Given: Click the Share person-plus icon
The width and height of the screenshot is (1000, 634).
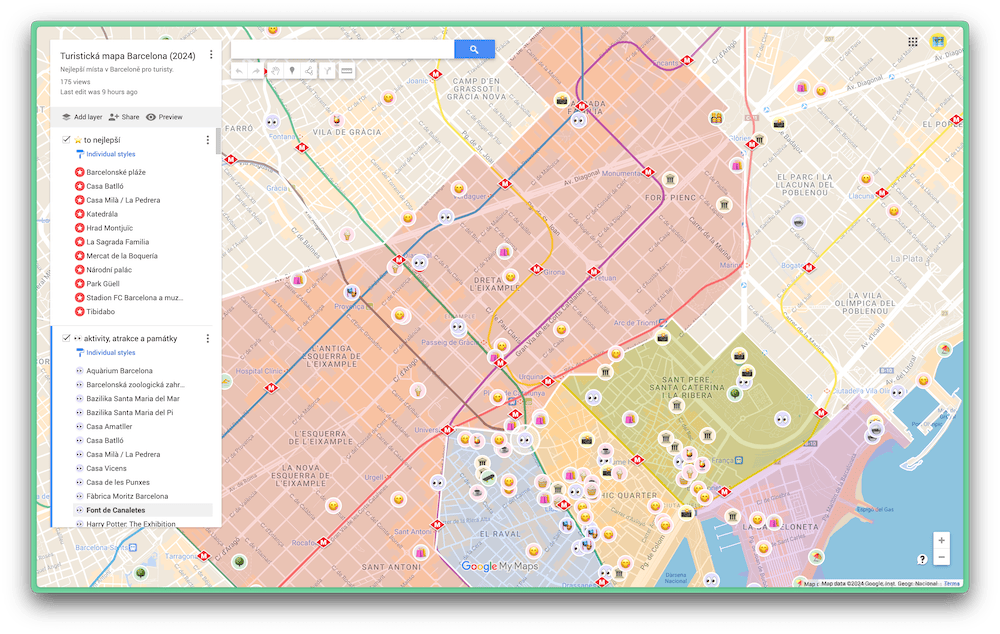Looking at the screenshot, I should click(114, 117).
